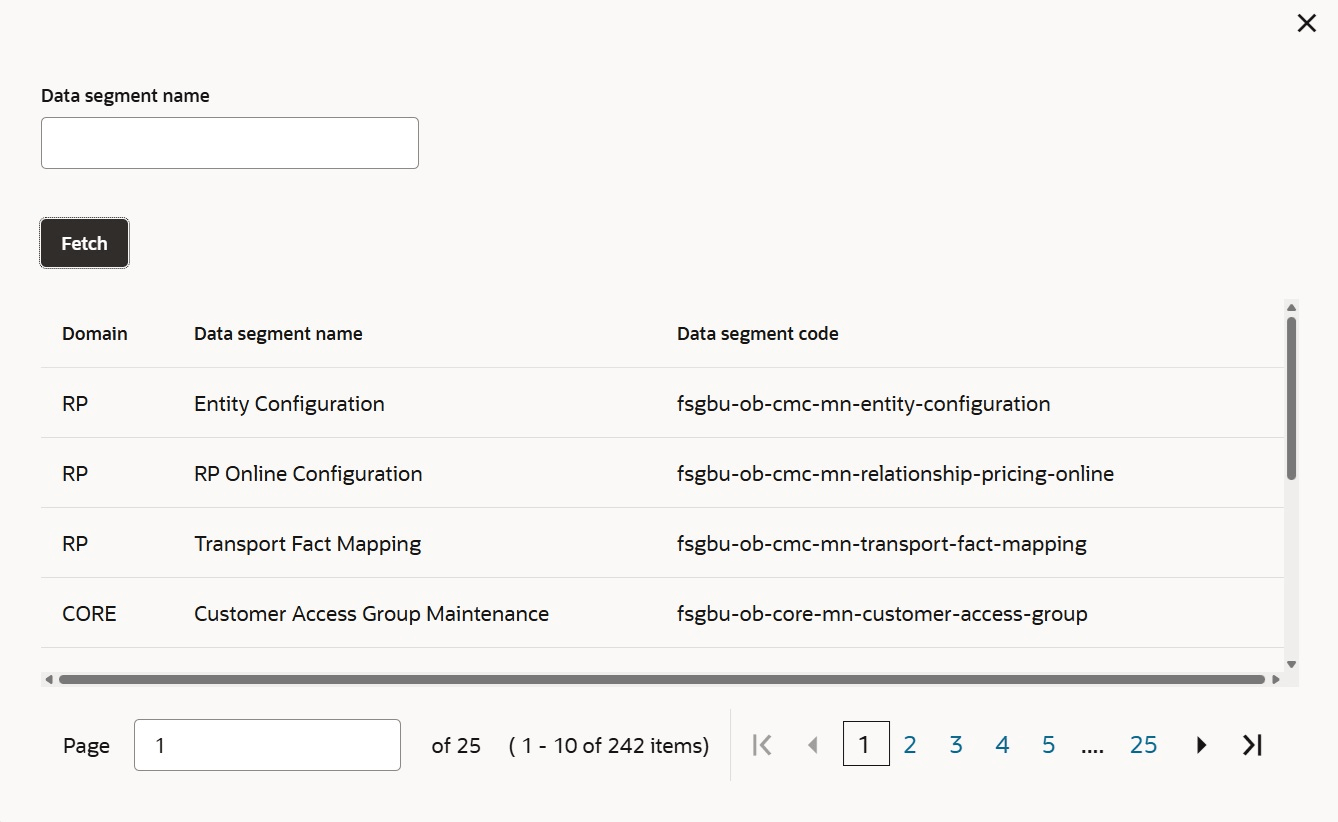Open page 2 of results
The image size is (1338, 822).
[910, 745]
